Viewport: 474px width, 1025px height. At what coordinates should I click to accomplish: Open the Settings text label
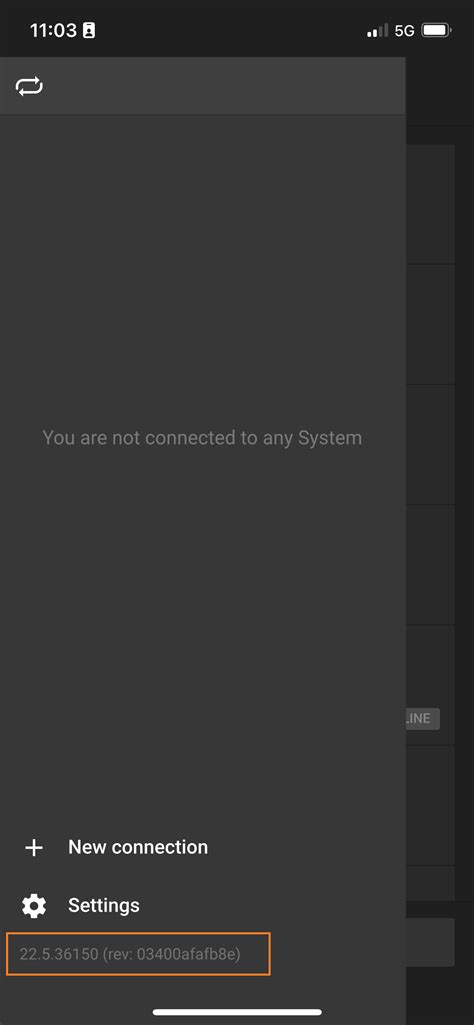(104, 905)
